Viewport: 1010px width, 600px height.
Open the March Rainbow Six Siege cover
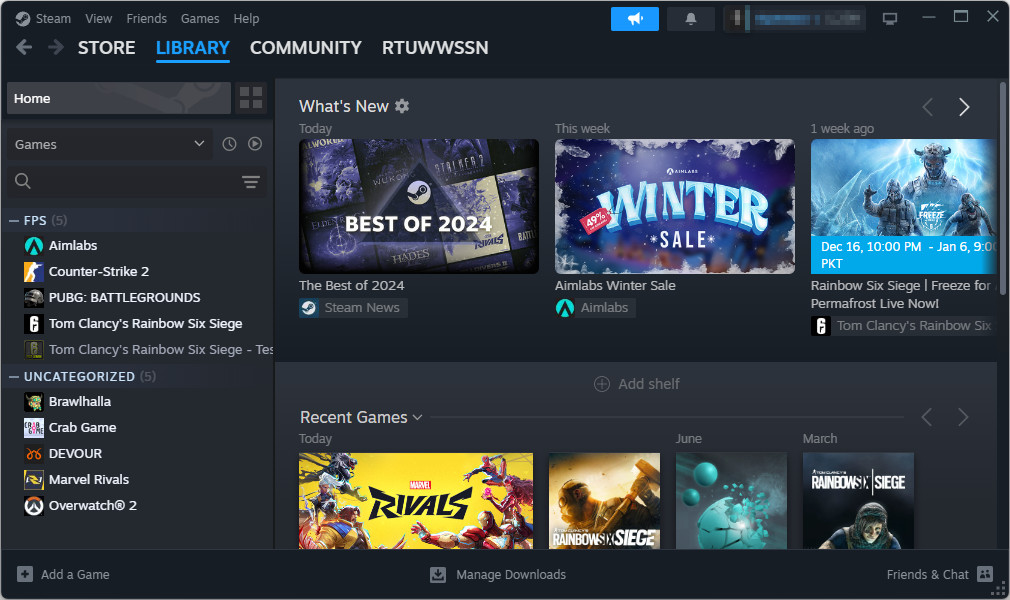858,501
